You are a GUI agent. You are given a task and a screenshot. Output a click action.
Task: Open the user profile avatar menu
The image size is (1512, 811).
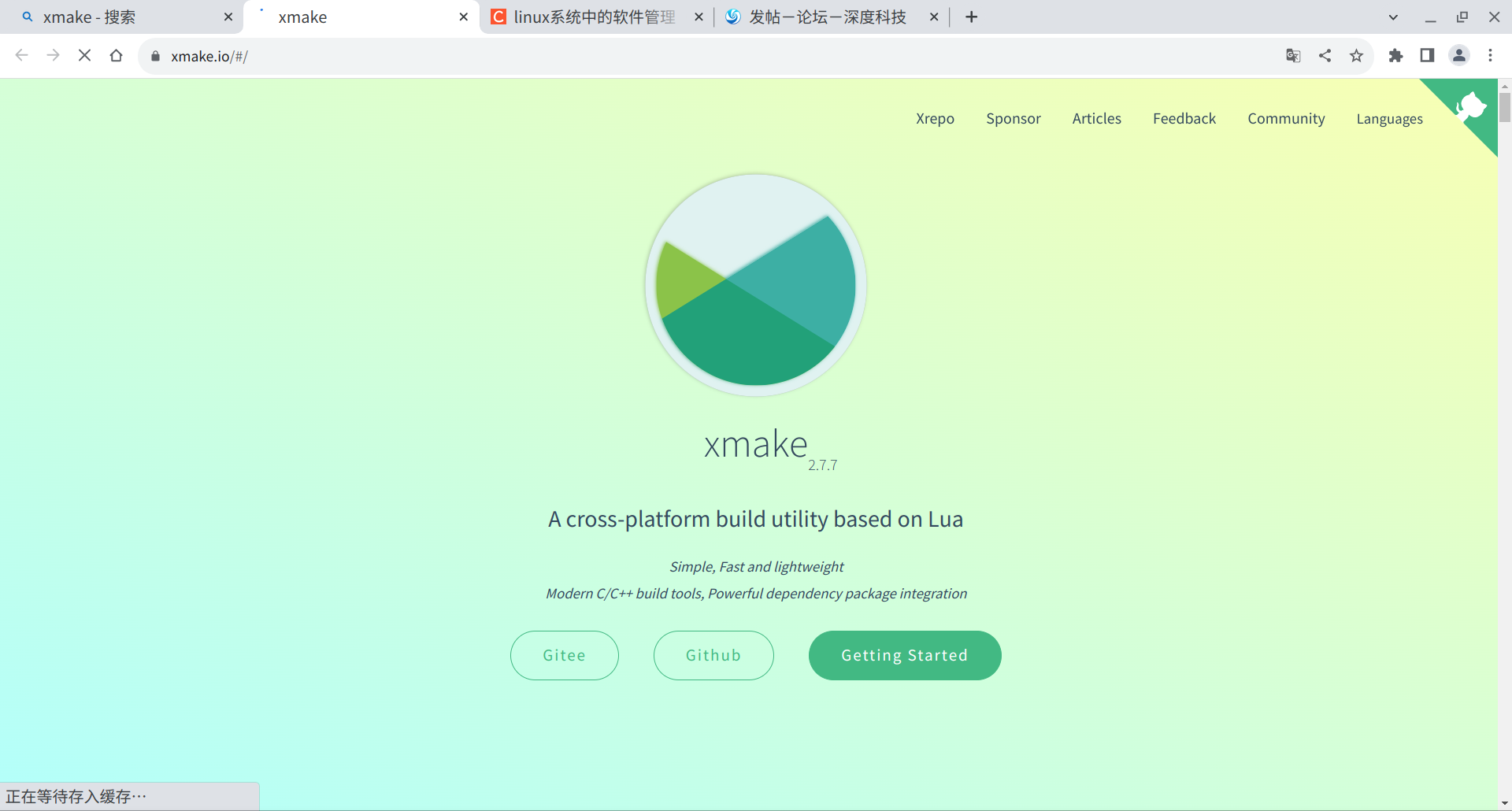click(1459, 56)
